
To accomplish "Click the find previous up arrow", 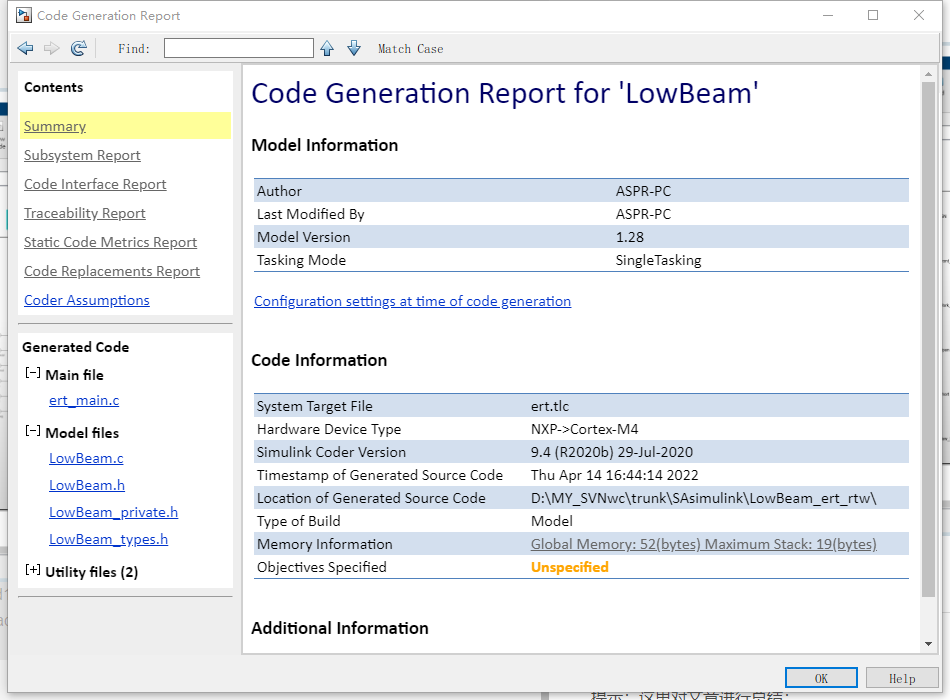I will click(327, 48).
